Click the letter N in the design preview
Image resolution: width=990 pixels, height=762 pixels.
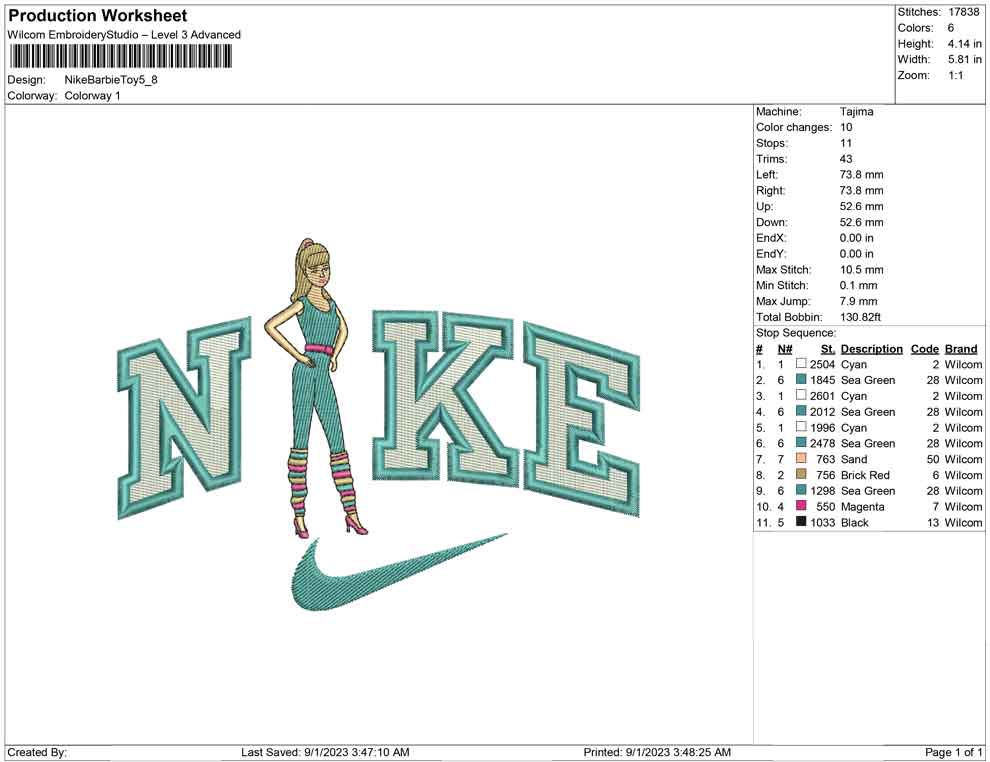point(184,418)
